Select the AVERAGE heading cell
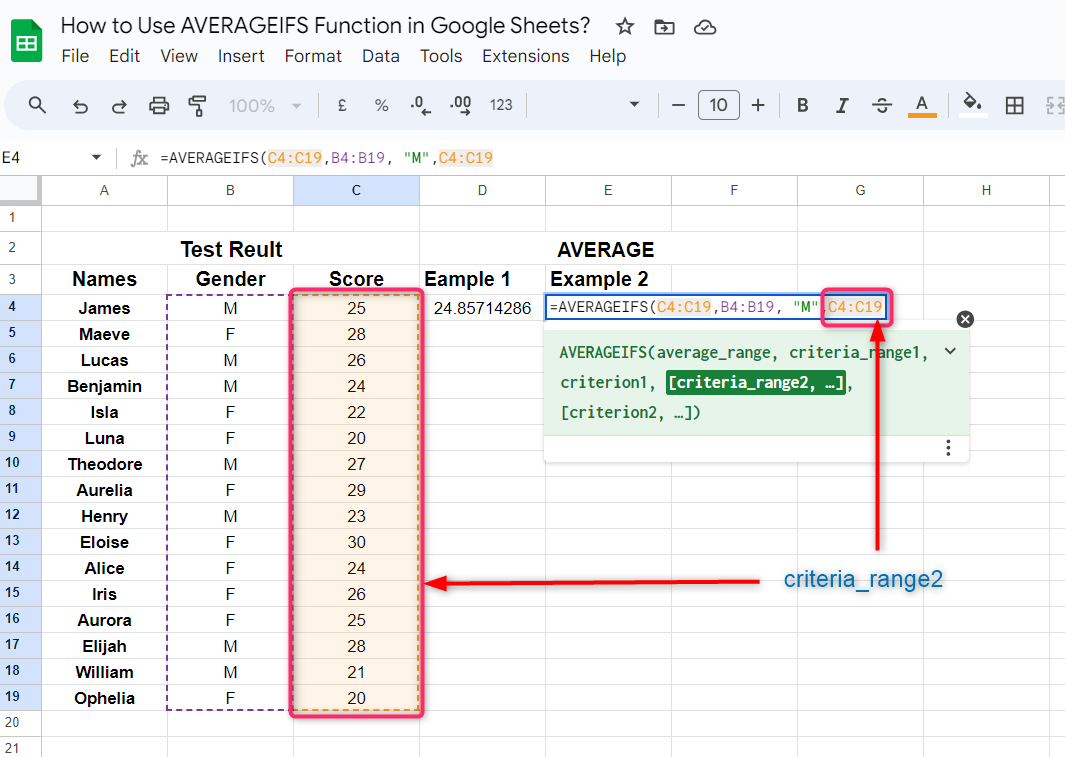 coord(606,249)
